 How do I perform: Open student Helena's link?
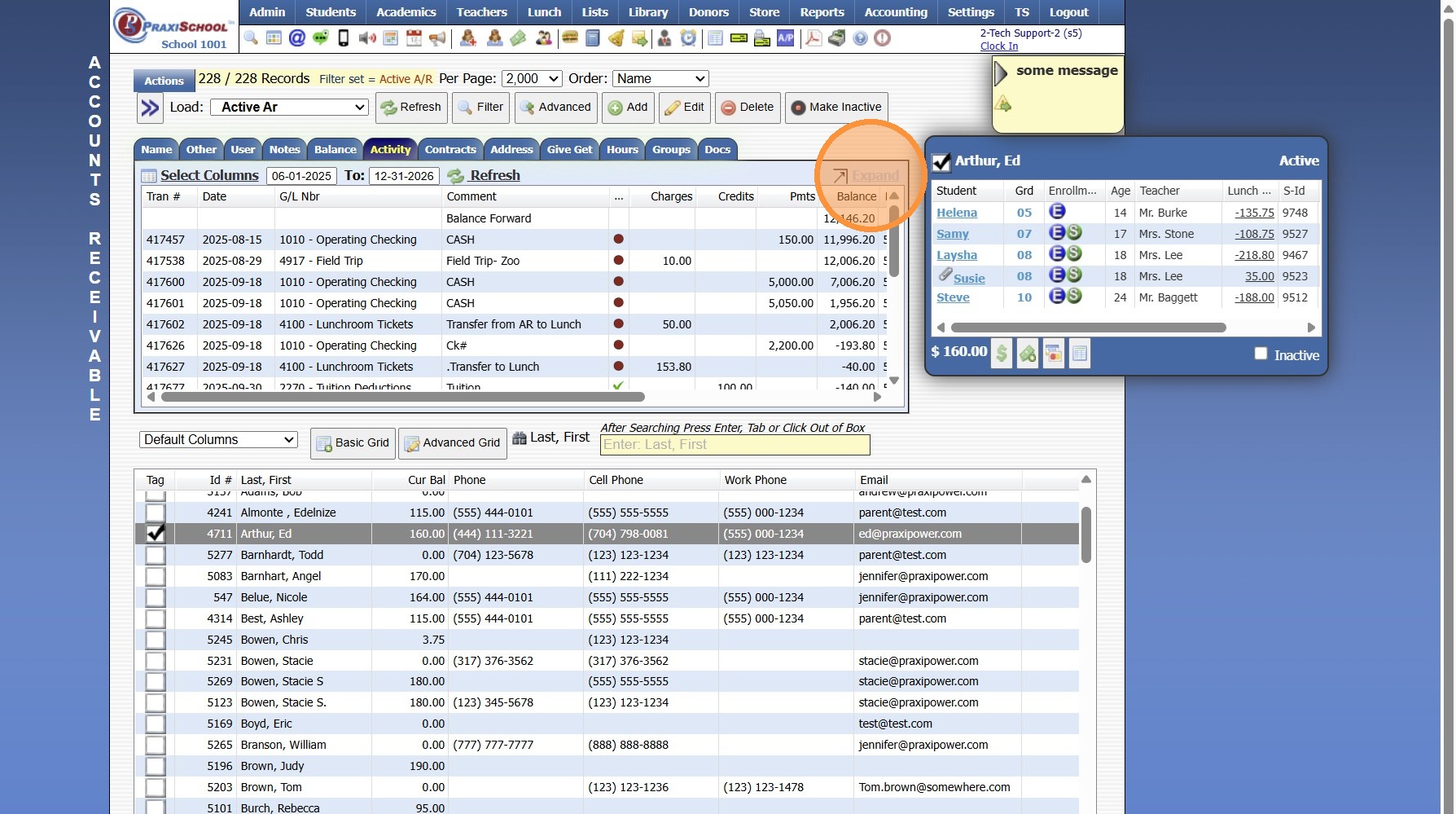[x=956, y=213]
